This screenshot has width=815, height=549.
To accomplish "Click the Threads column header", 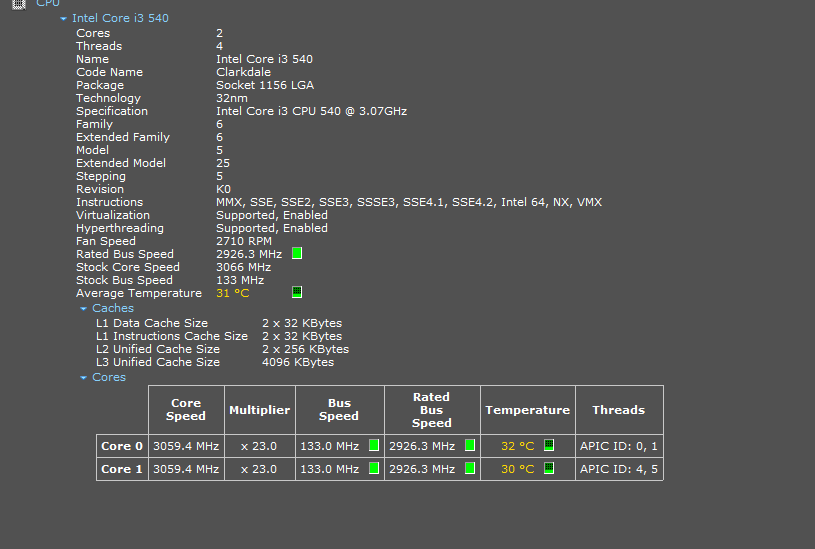I will click(619, 410).
